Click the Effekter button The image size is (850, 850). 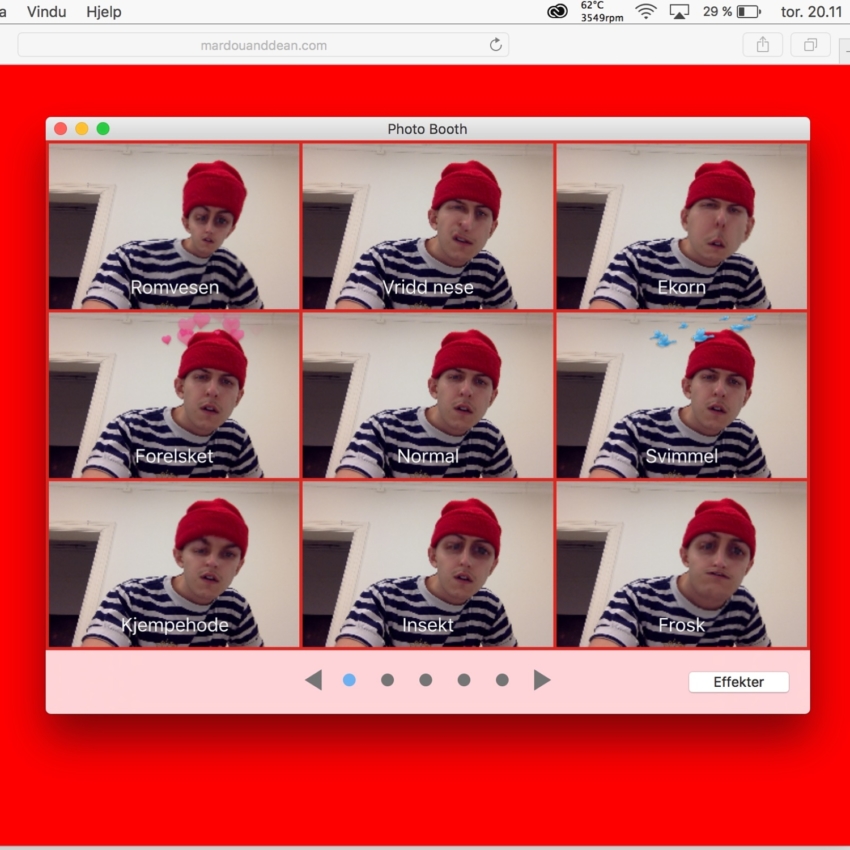point(738,682)
